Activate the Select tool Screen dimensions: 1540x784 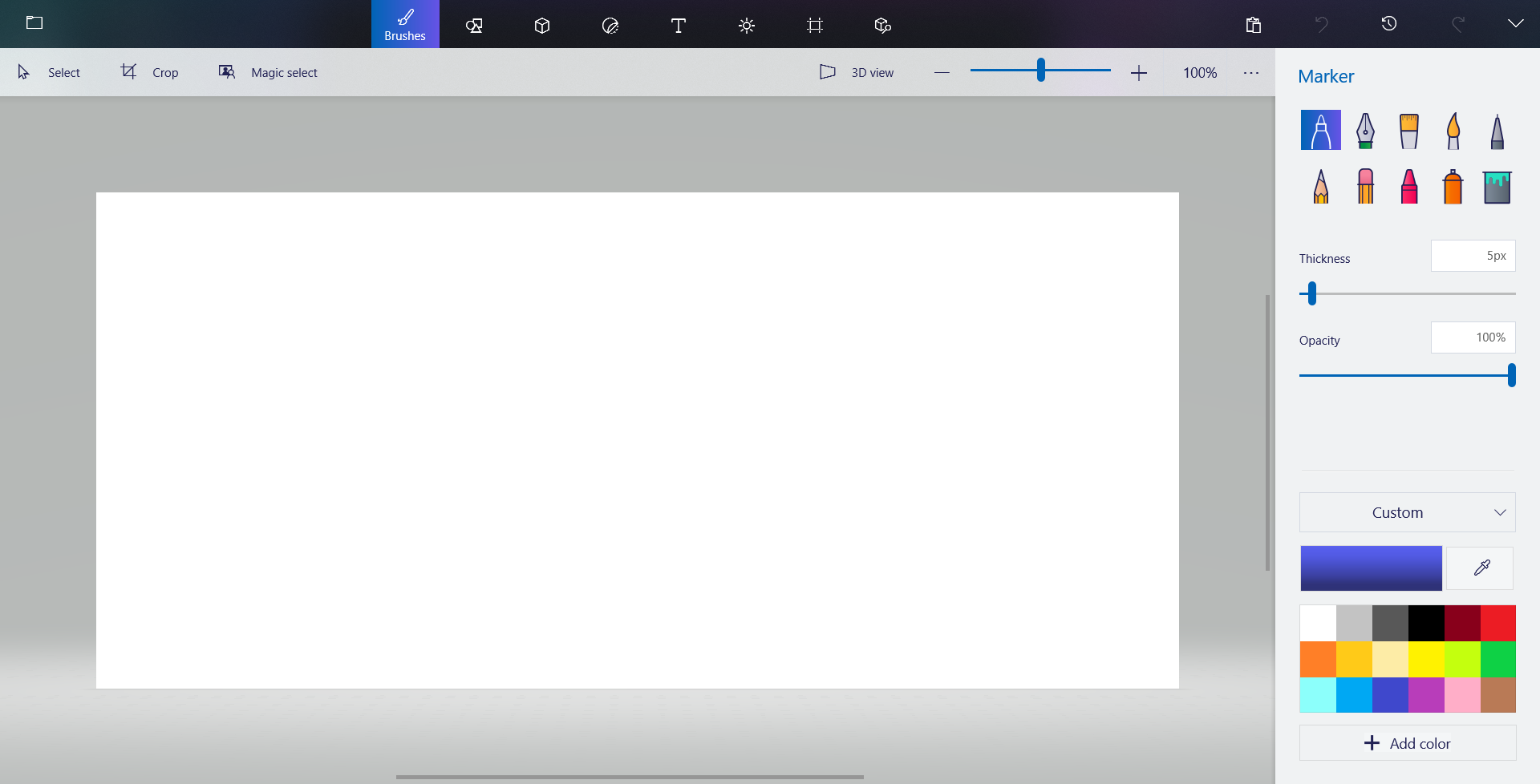(x=49, y=72)
